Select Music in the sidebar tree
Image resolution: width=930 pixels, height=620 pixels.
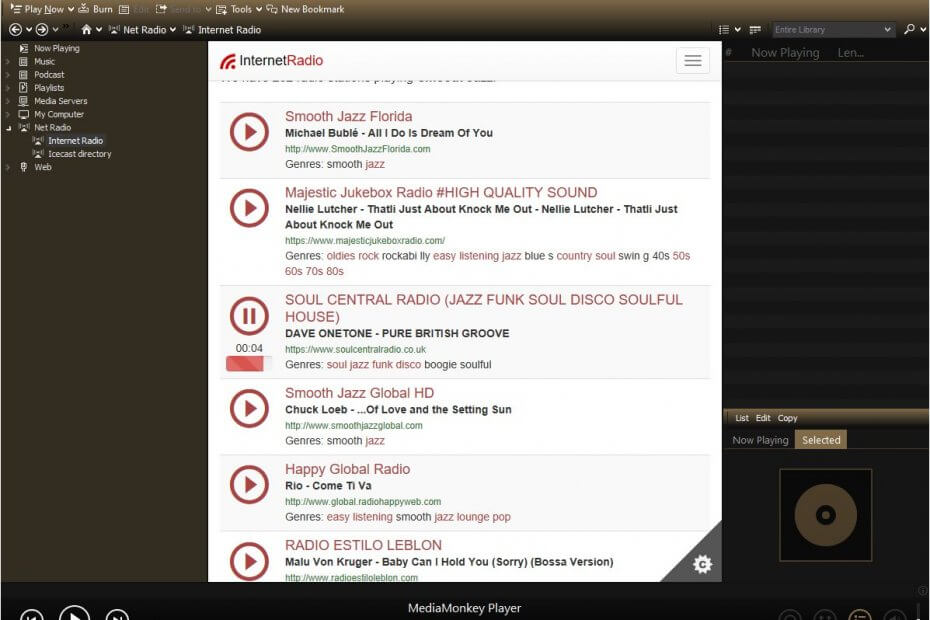[x=44, y=61]
